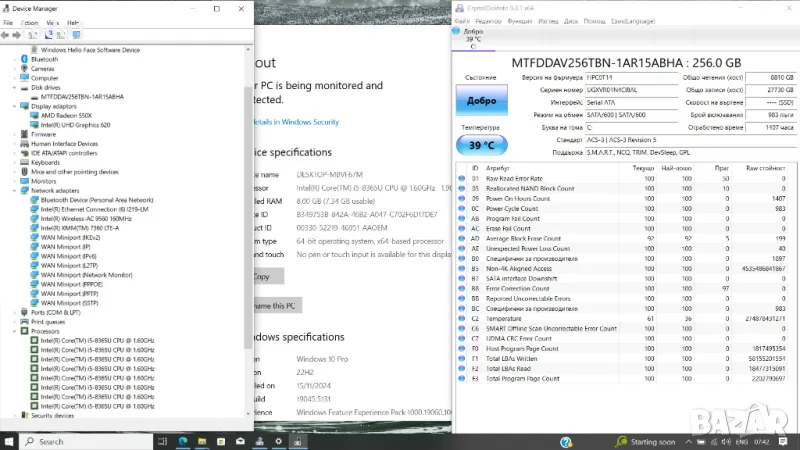Expand the Security devices node
The height and width of the screenshot is (450, 800).
pos(15,415)
